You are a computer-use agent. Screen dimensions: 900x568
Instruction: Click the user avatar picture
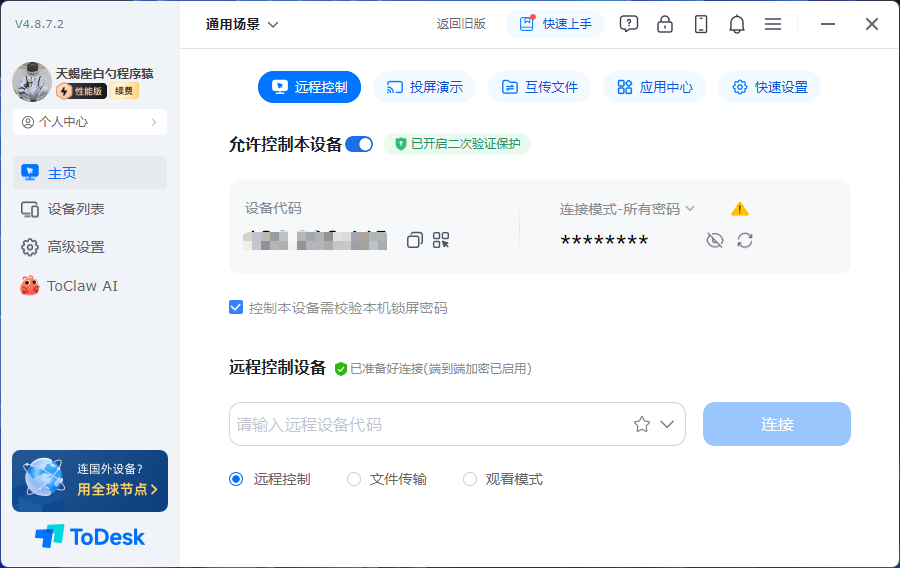pos(32,82)
